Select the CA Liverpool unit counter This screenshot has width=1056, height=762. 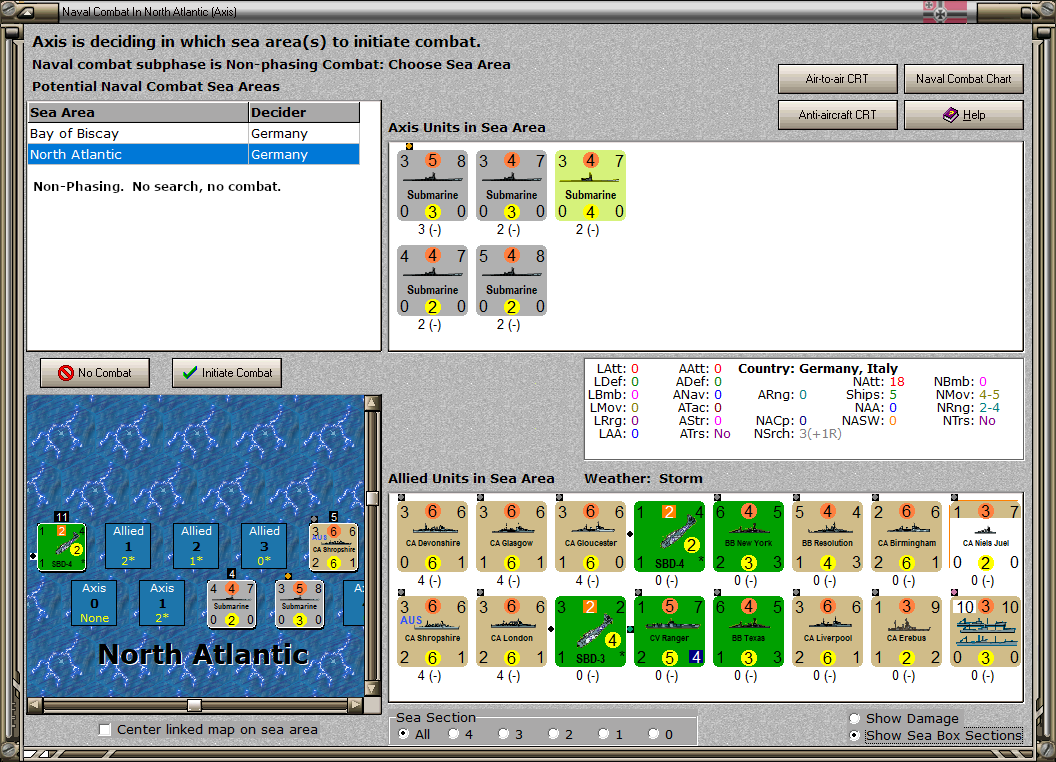[x=827, y=631]
